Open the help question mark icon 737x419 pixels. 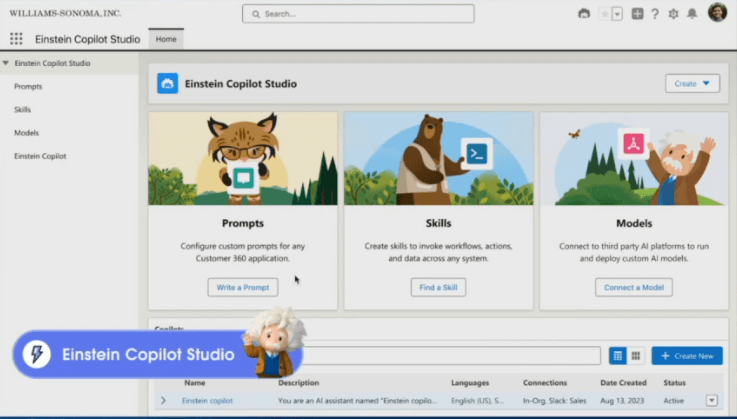pyautogui.click(x=655, y=14)
